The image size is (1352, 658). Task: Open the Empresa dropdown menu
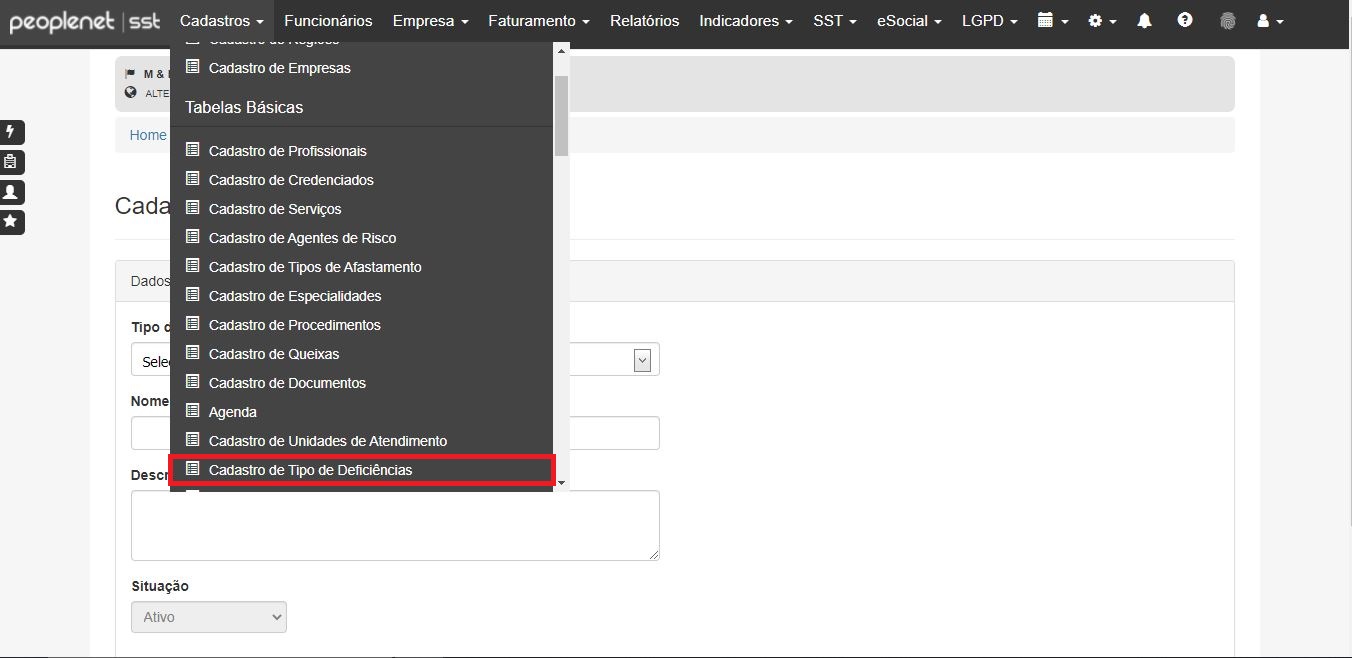click(430, 20)
